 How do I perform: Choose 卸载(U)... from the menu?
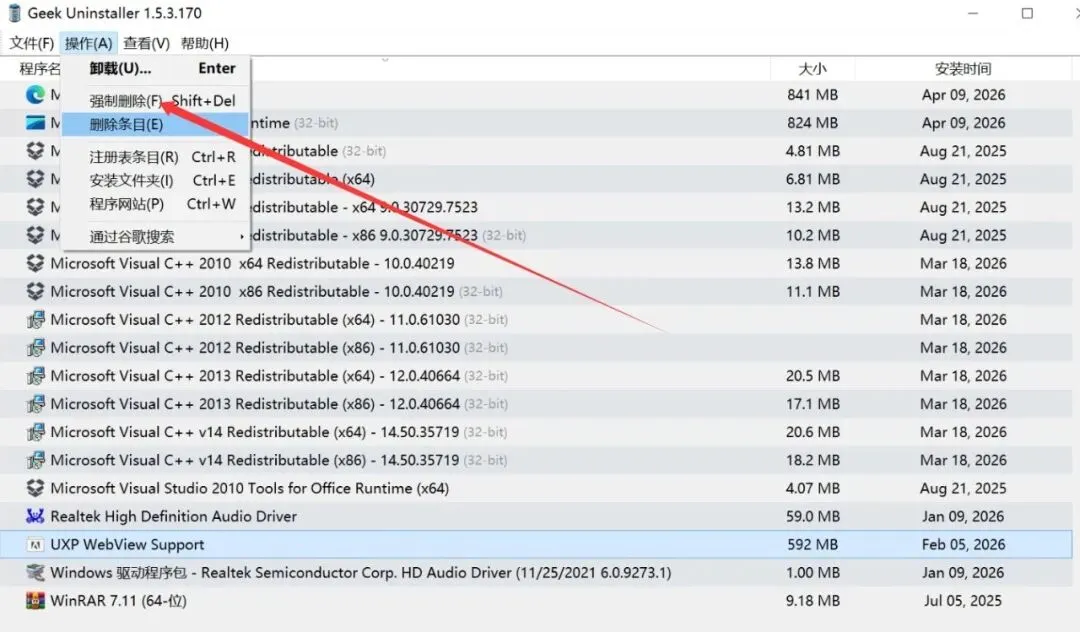click(156, 68)
